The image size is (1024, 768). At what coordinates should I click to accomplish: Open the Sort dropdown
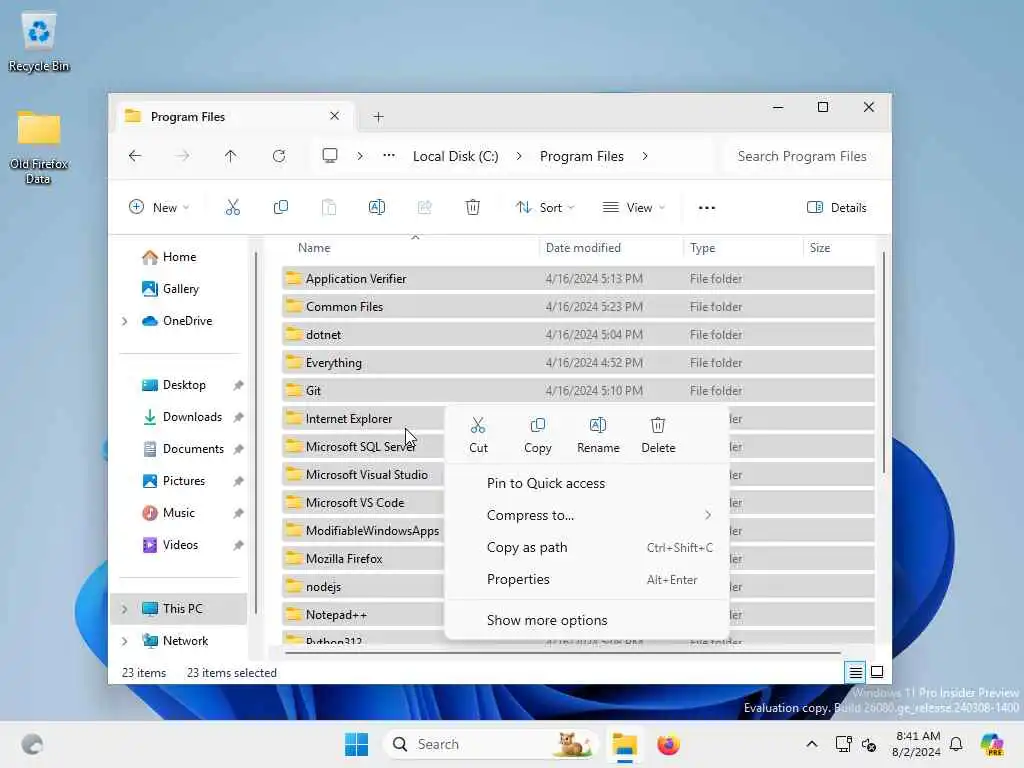[545, 208]
